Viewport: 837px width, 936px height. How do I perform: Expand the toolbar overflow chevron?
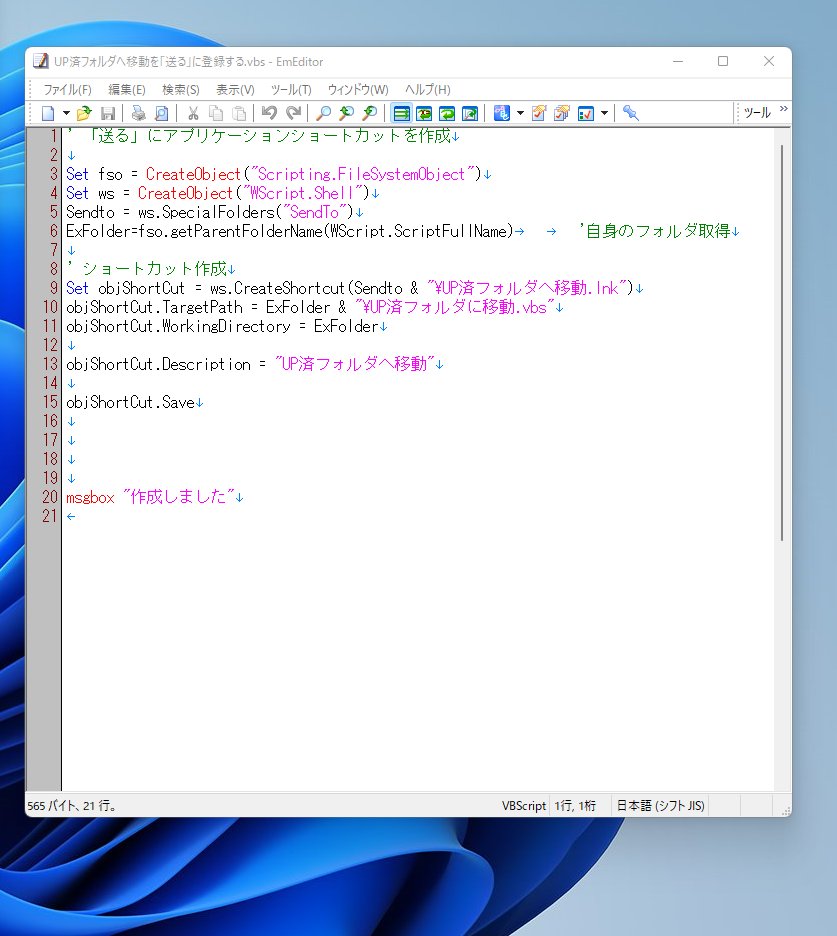[783, 109]
